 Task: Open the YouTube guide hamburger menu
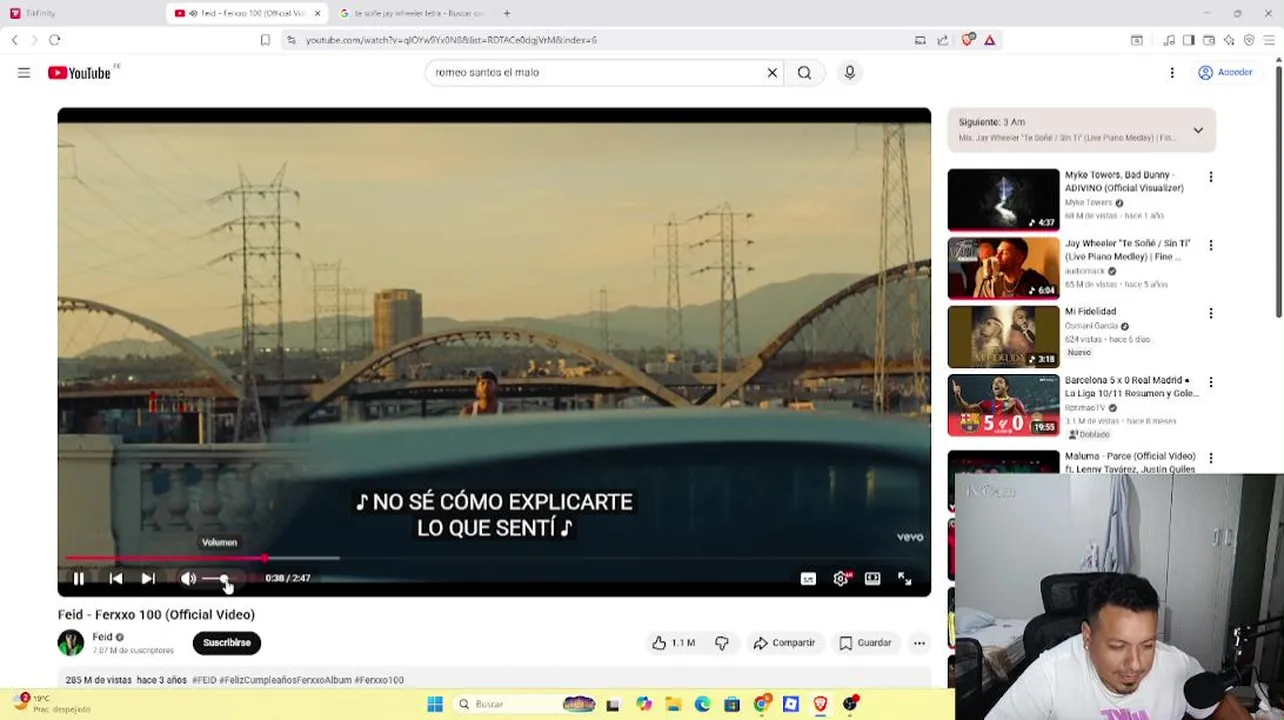[24, 72]
